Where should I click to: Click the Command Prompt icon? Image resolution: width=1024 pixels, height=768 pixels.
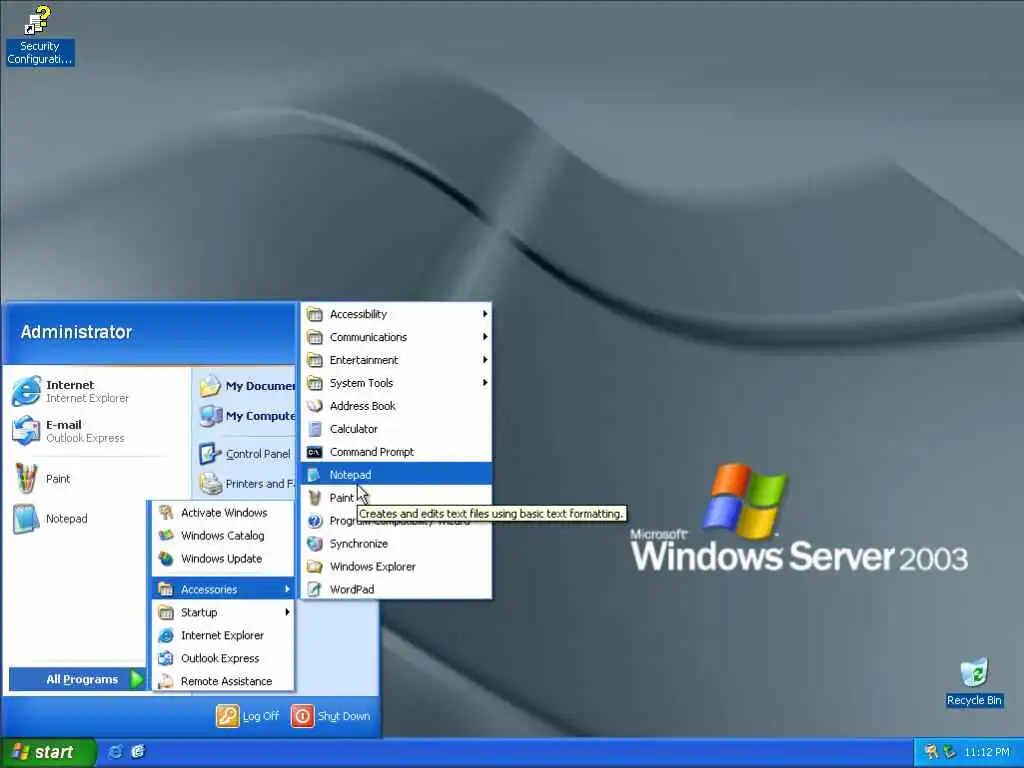(315, 452)
